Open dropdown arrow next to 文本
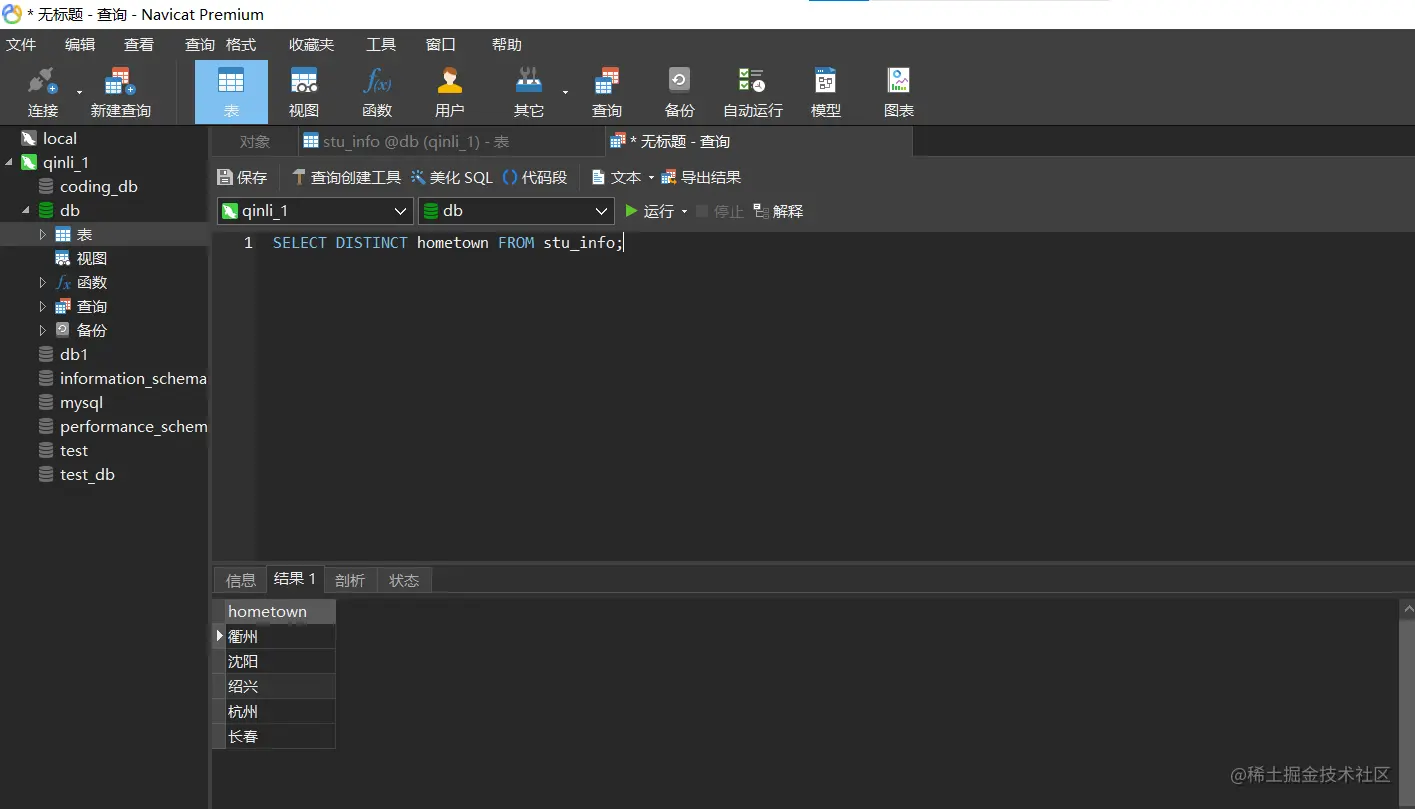1415x809 pixels. tap(651, 178)
